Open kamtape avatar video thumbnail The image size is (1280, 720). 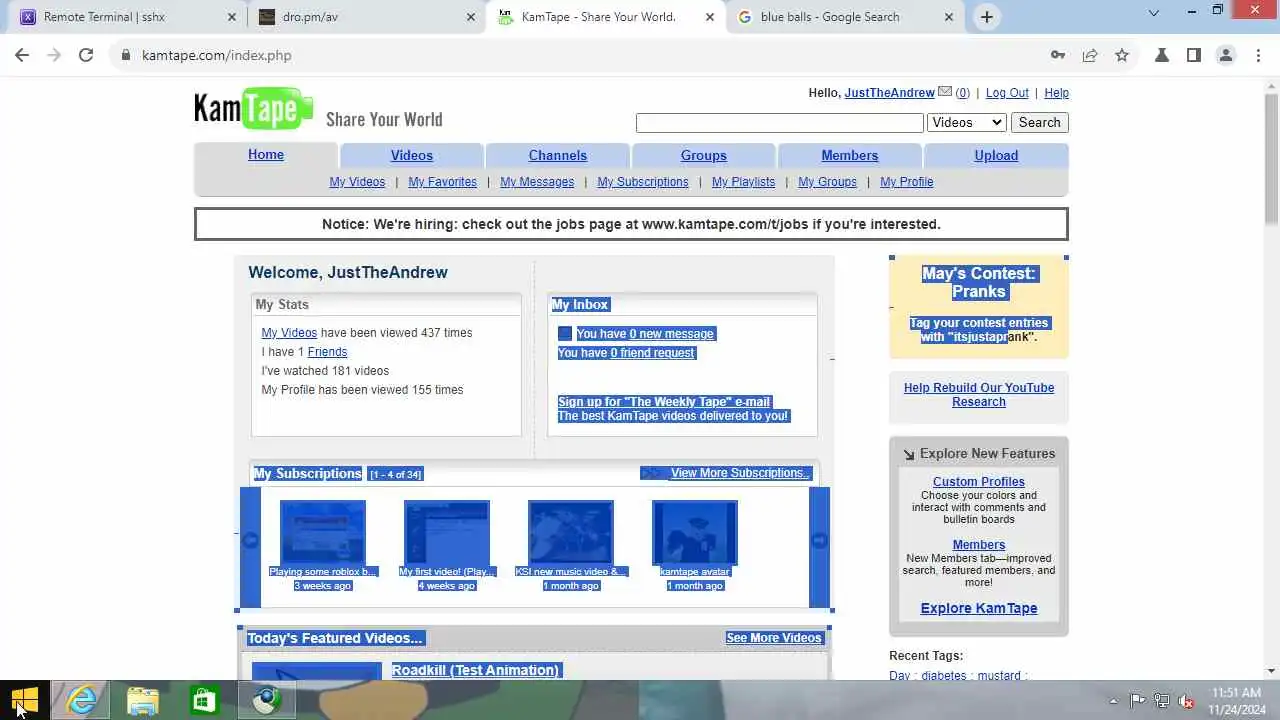[694, 533]
